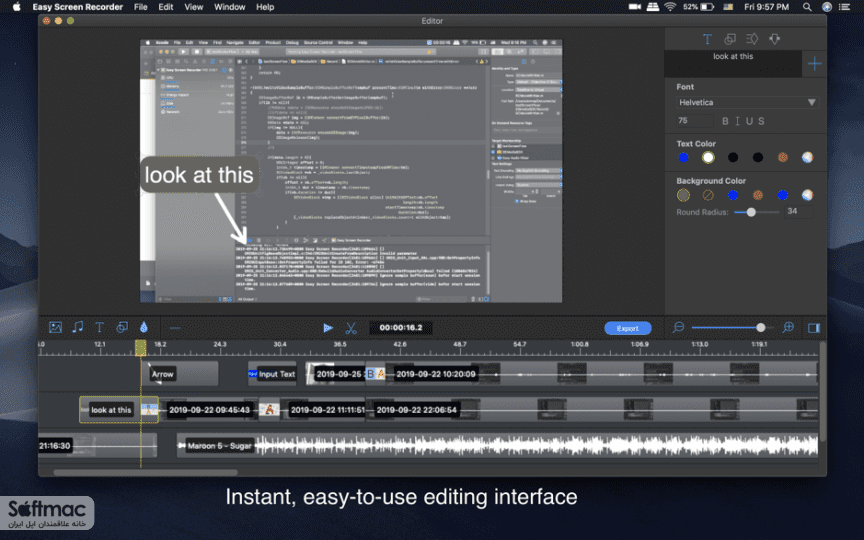Select the no-background color option
This screenshot has height=540, width=864.
tap(708, 195)
